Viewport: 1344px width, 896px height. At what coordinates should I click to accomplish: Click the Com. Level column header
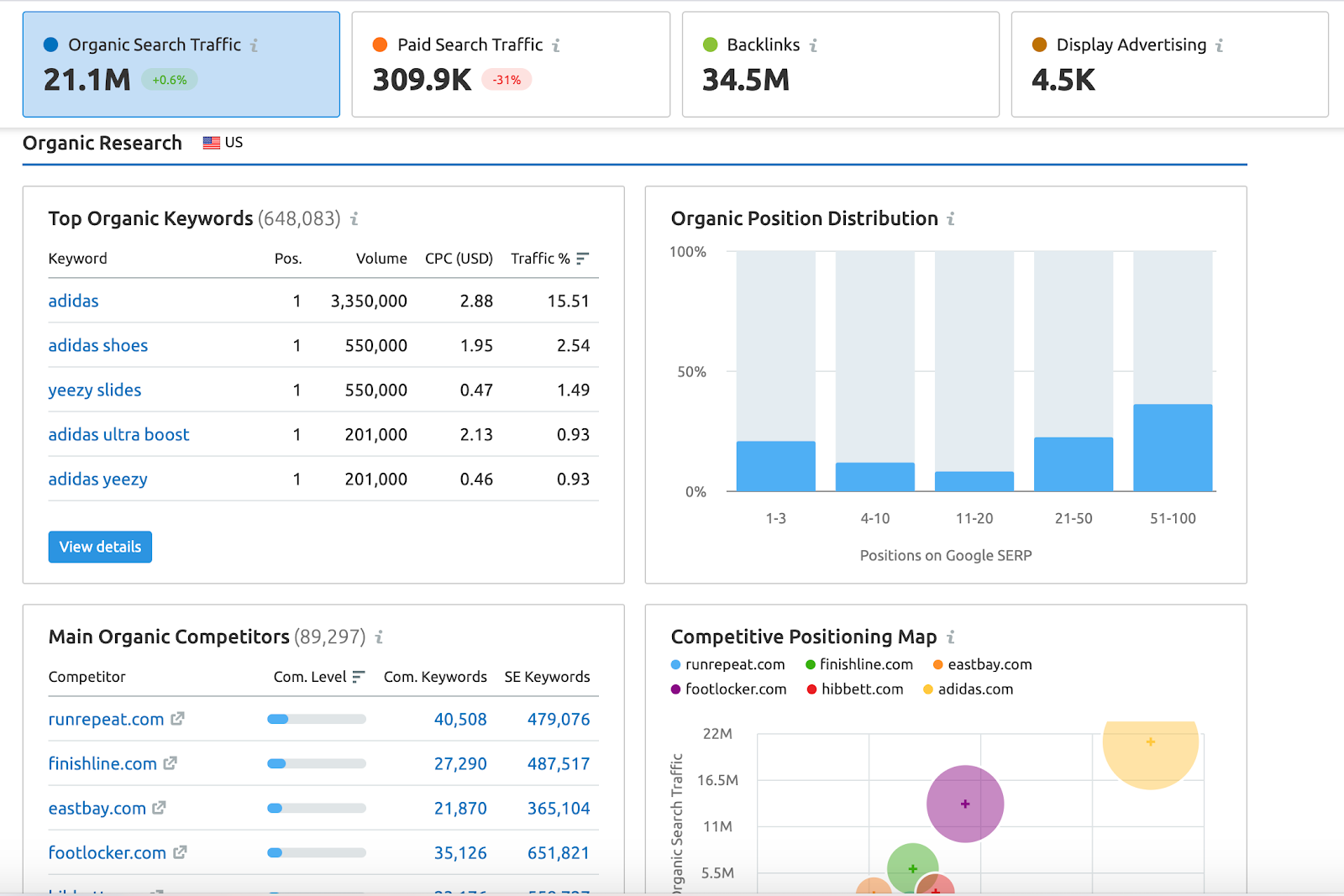(x=310, y=677)
